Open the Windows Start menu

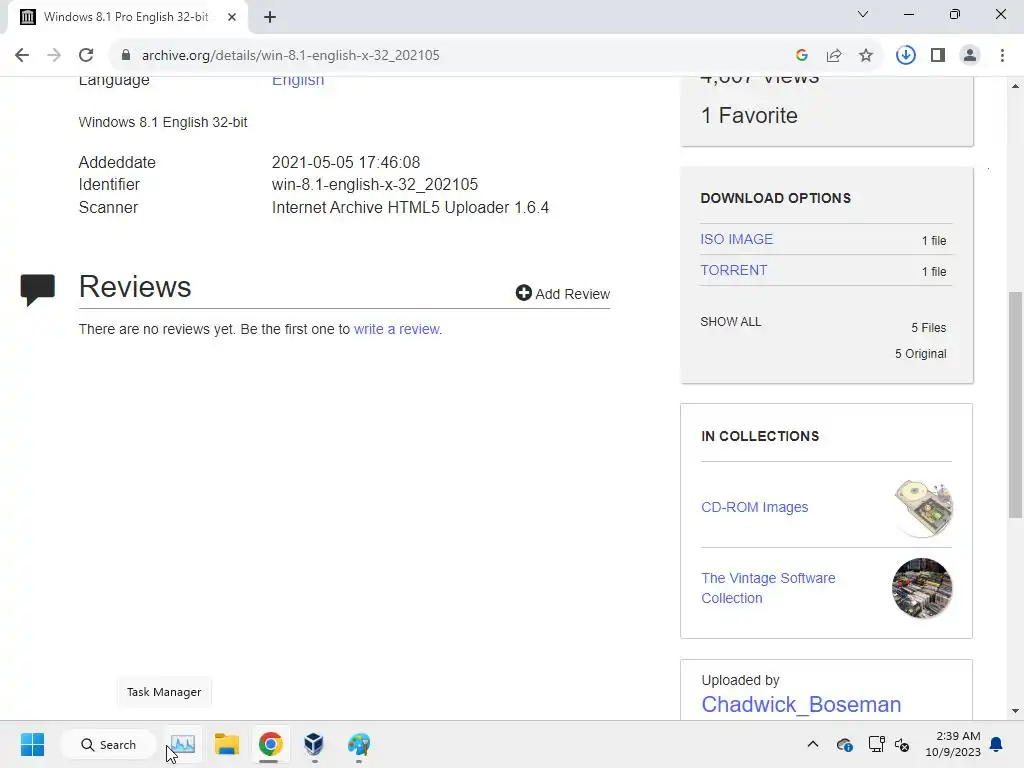(x=32, y=744)
